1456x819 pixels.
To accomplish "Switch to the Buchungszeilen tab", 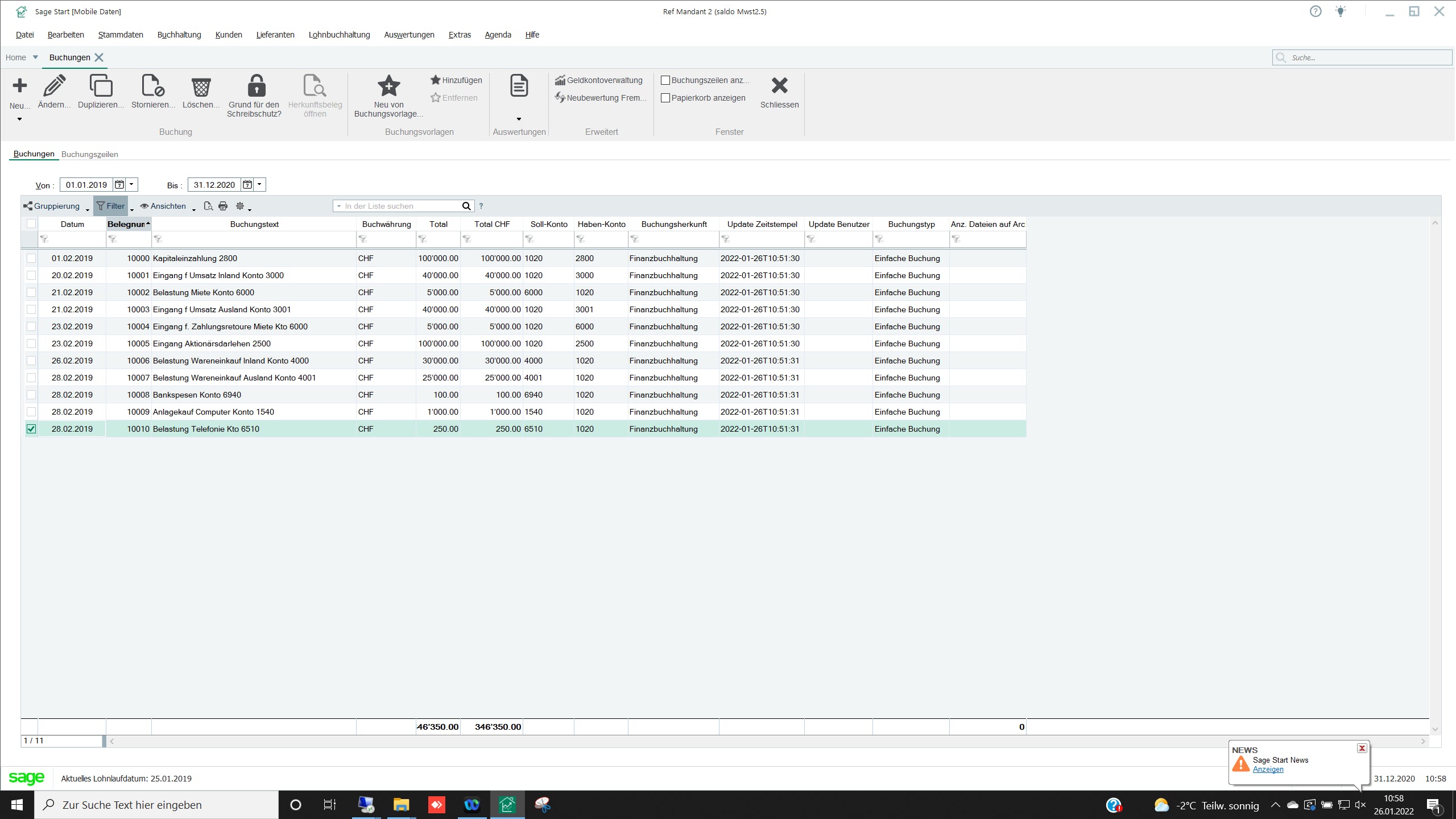I will click(89, 154).
